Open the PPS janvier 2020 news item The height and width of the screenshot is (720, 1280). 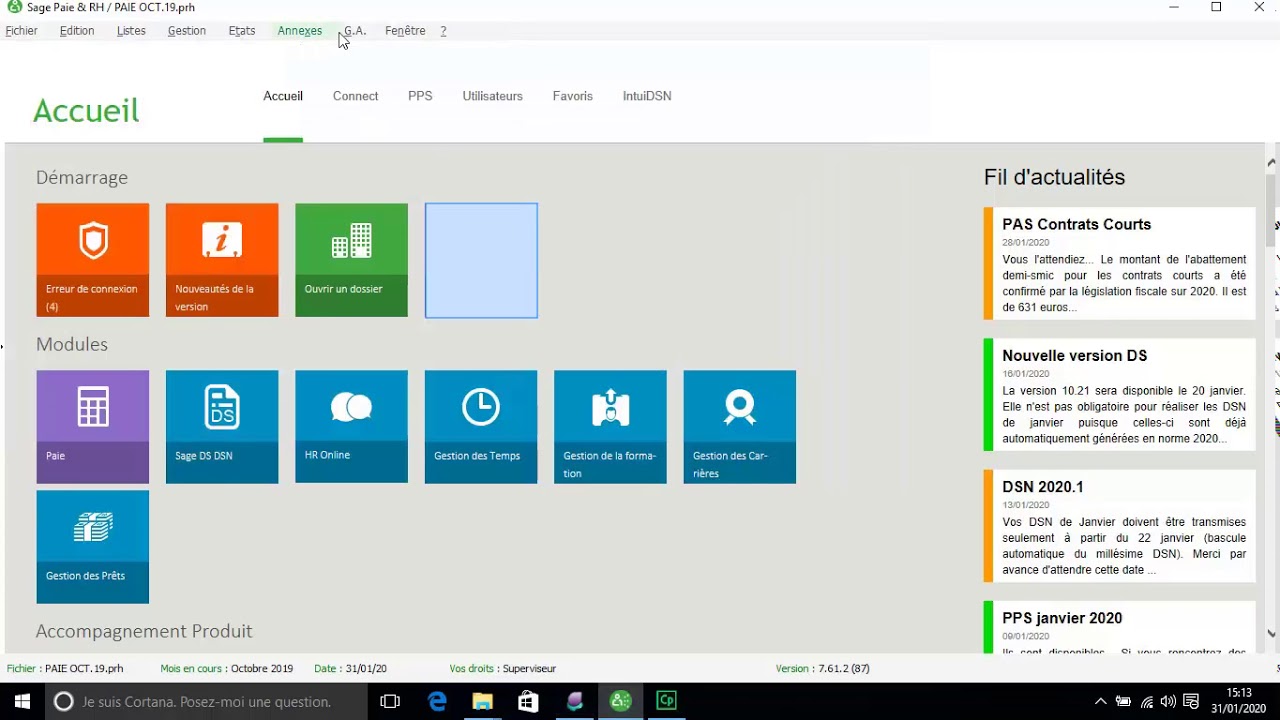pyautogui.click(x=1120, y=628)
